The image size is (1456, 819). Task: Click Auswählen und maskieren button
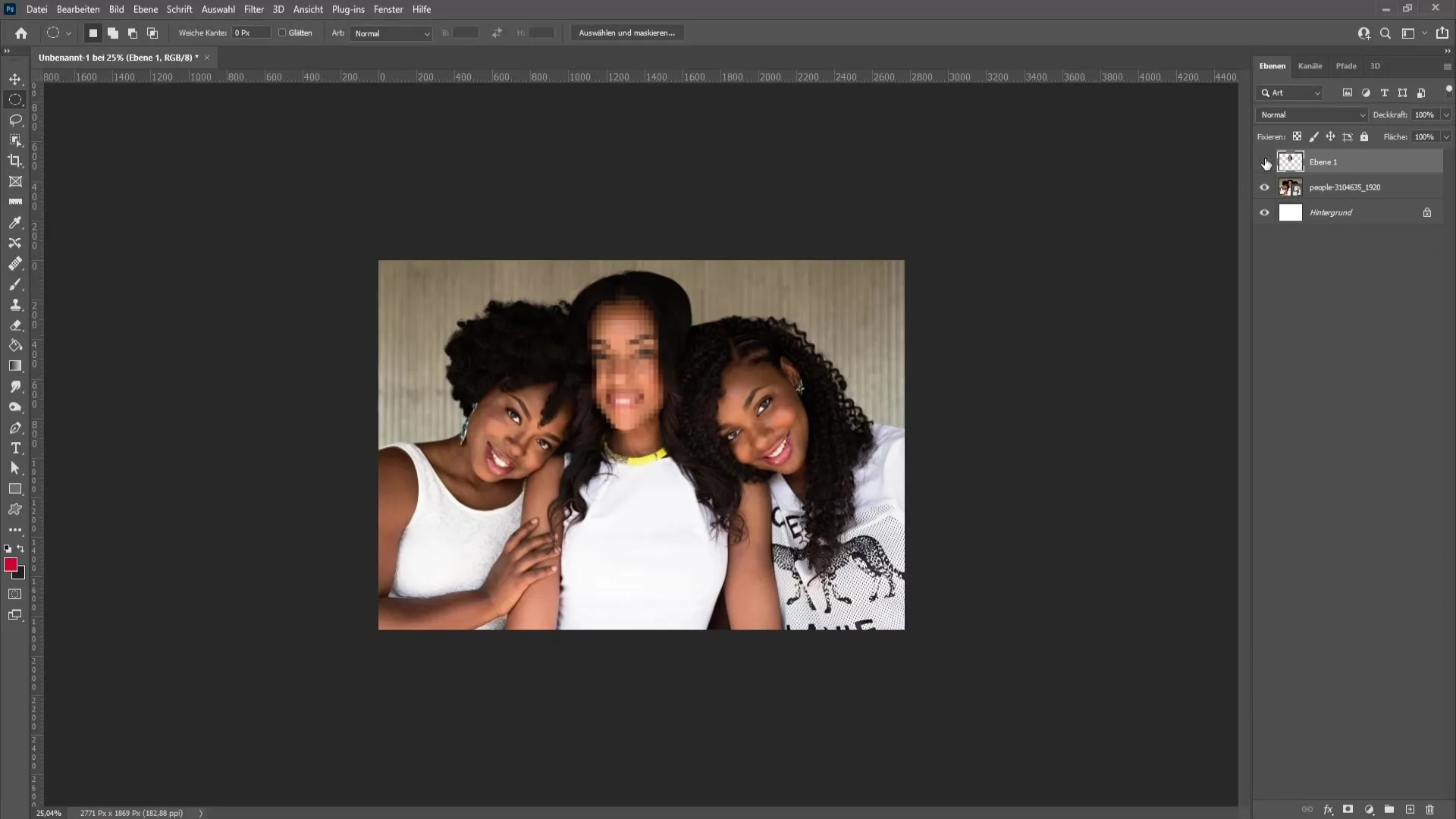pos(627,32)
